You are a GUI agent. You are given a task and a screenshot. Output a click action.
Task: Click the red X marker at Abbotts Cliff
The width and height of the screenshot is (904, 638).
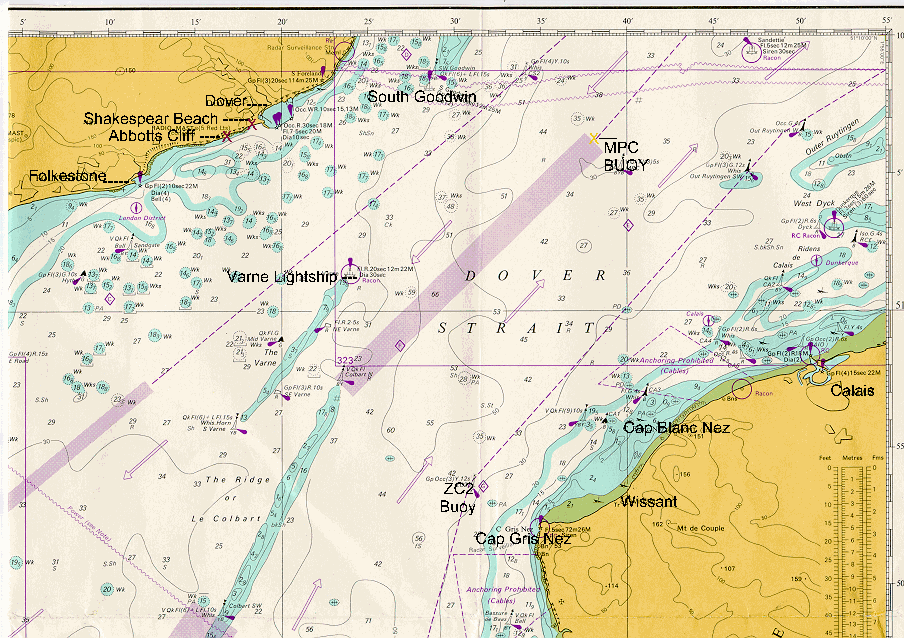coord(229,138)
